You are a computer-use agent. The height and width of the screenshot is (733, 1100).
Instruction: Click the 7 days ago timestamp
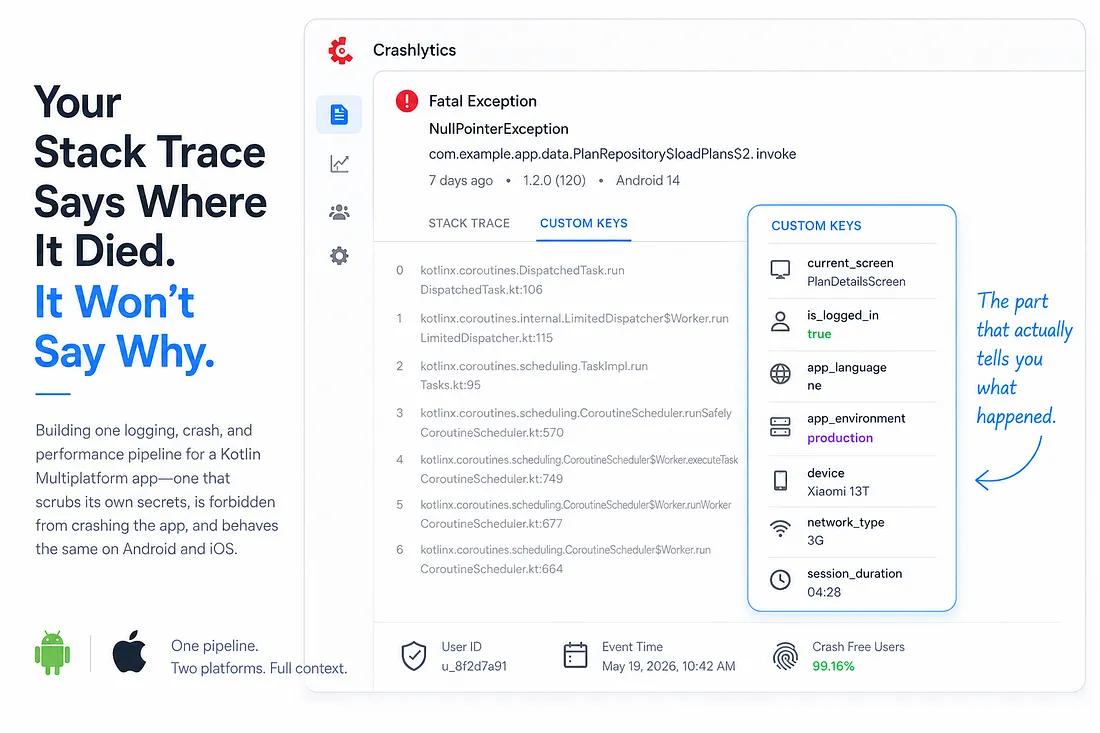tap(461, 180)
